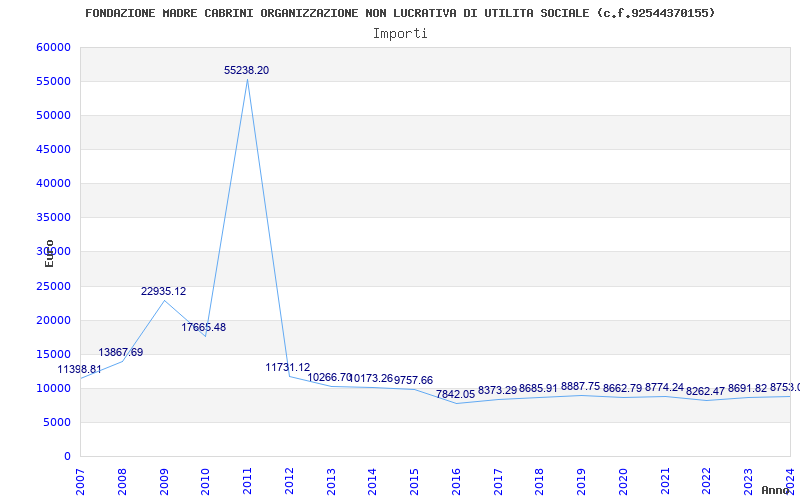Click the x-axis year 2012
Image resolution: width=800 pixels, height=500 pixels.
(x=289, y=482)
